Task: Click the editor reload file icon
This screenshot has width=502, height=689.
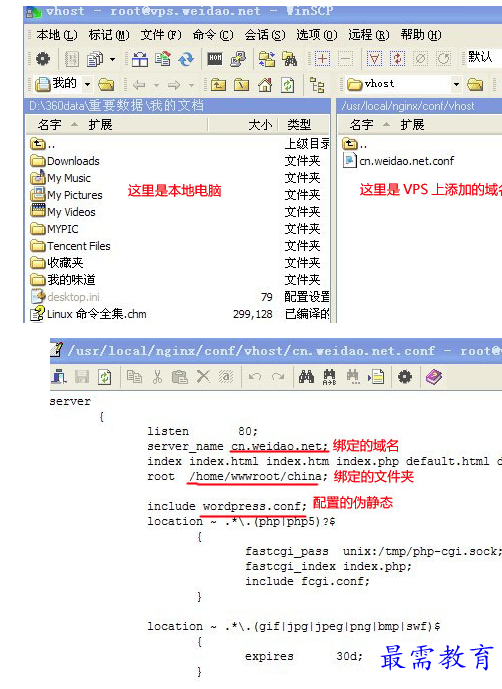Action: pyautogui.click(x=105, y=377)
